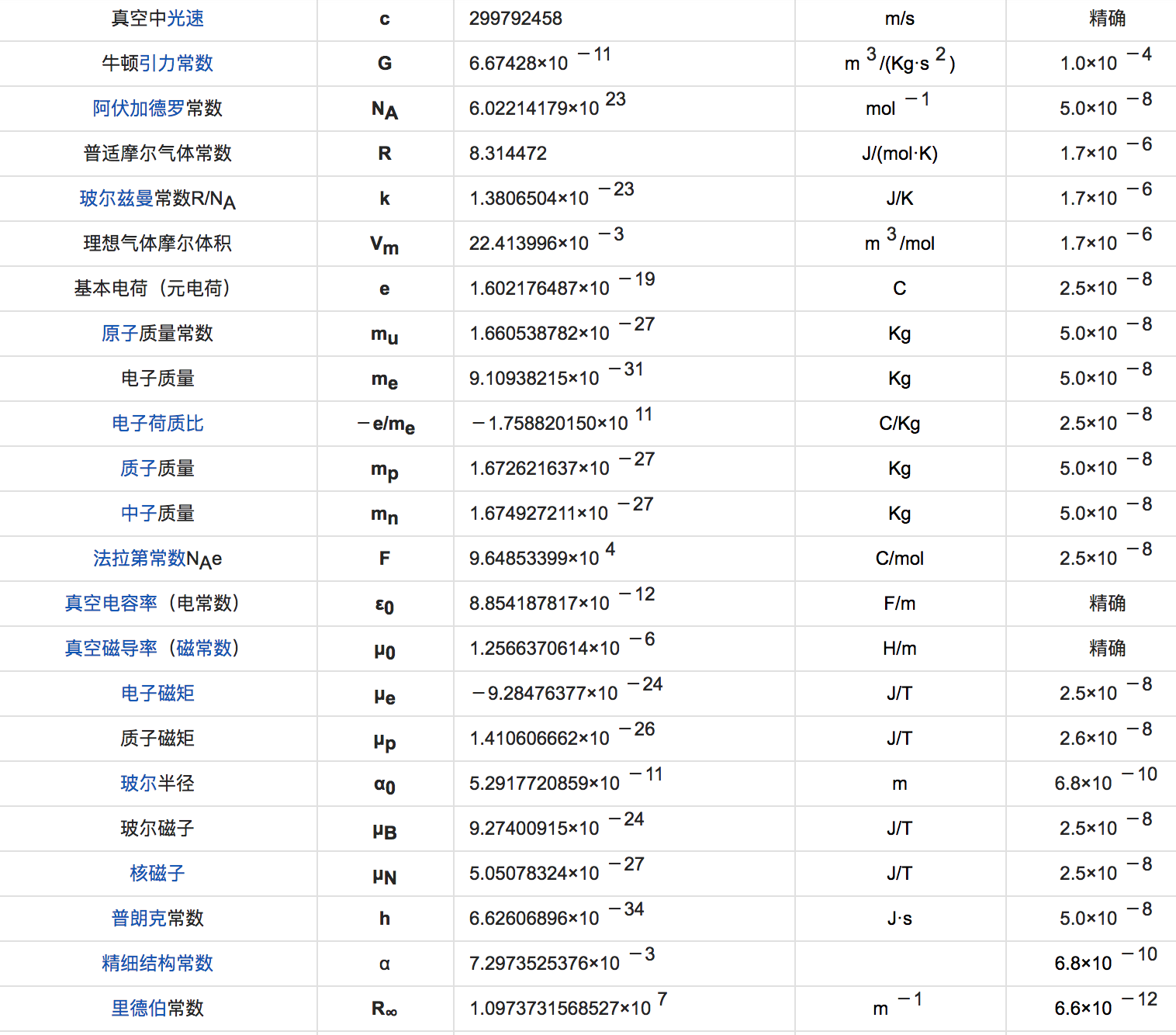Screen dimensions: 1176x1035
Task: Open the 阿伏加德罗 hyperlink
Action: (139, 109)
